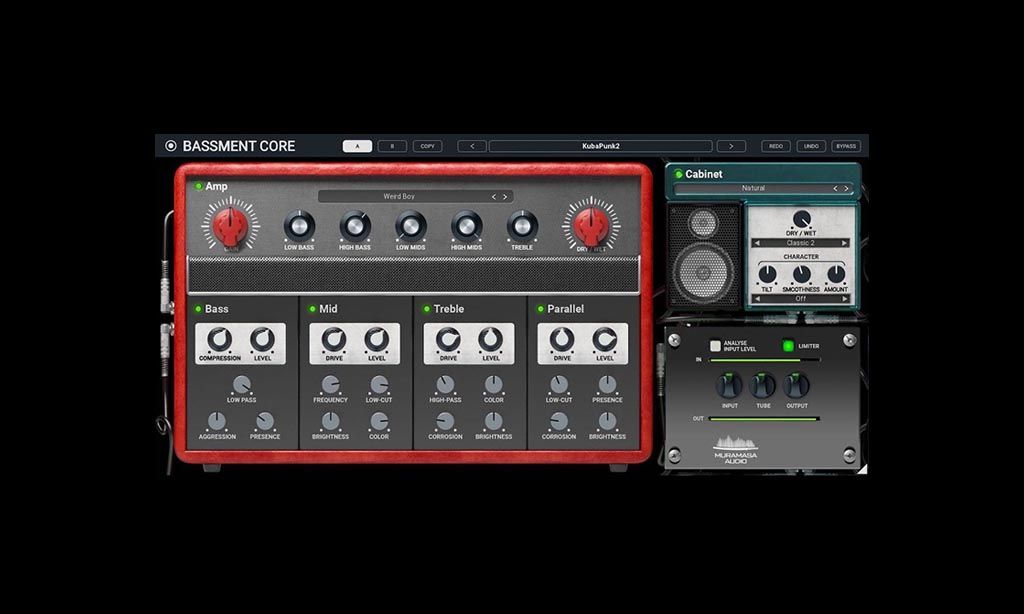The width and height of the screenshot is (1024, 614).
Task: Click right arrow beside Off selector
Action: pos(844,299)
